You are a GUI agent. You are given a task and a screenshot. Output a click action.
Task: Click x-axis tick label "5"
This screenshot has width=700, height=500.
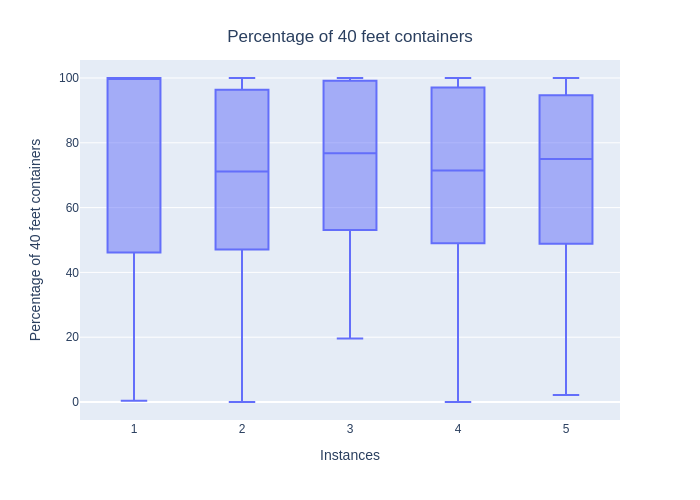[x=566, y=429]
